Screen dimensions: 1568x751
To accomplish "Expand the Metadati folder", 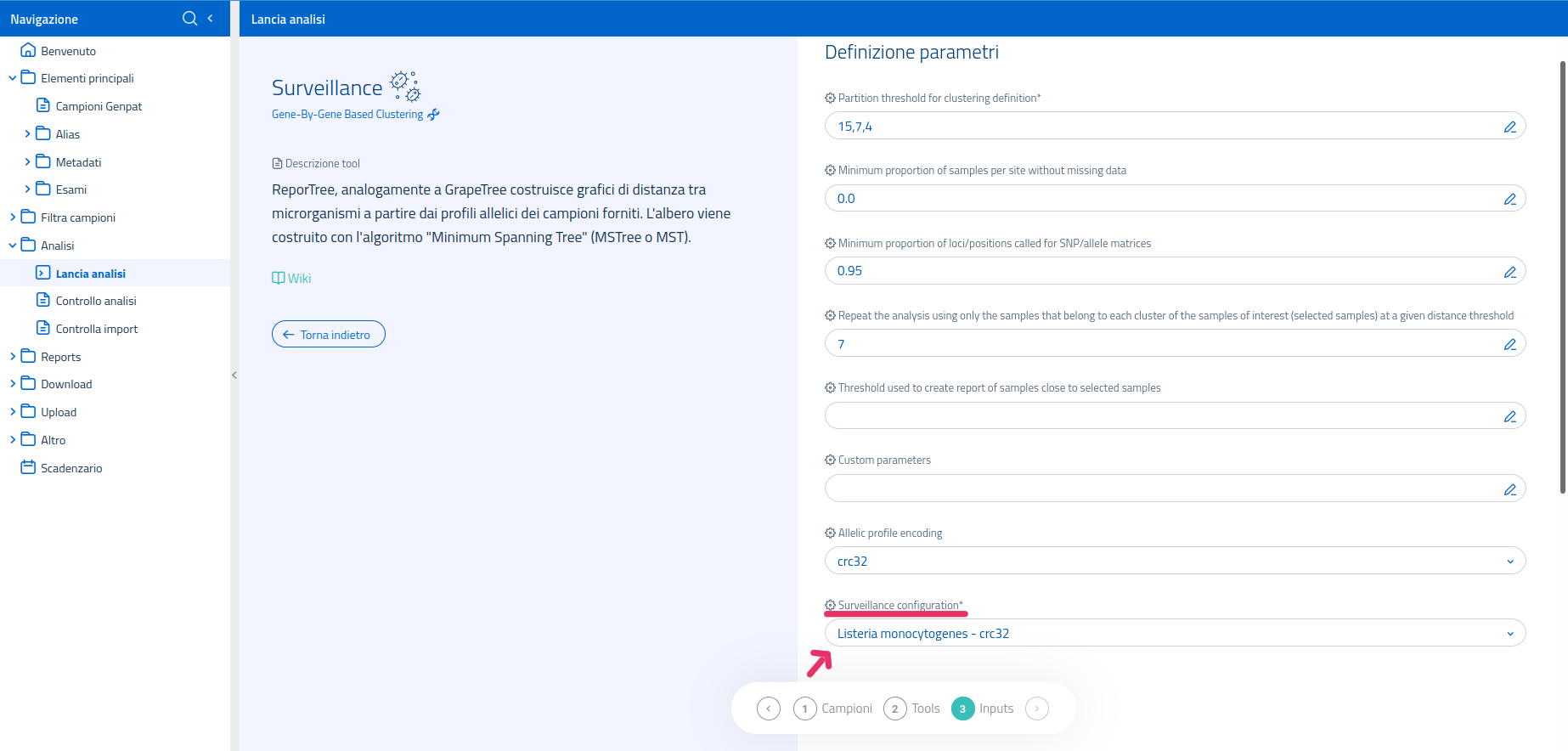I will [x=27, y=162].
